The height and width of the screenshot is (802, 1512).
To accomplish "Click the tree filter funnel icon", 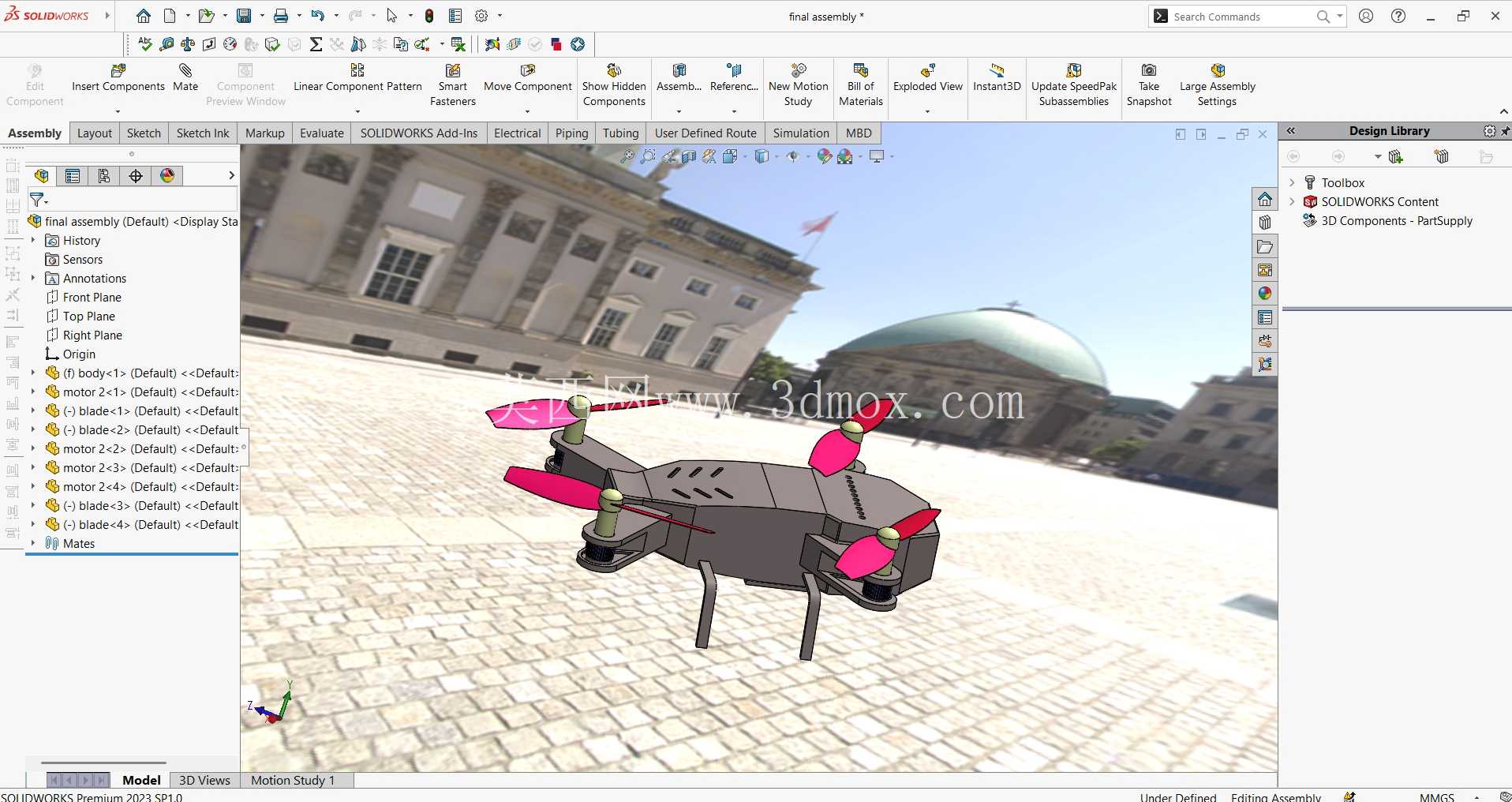I will pyautogui.click(x=37, y=200).
